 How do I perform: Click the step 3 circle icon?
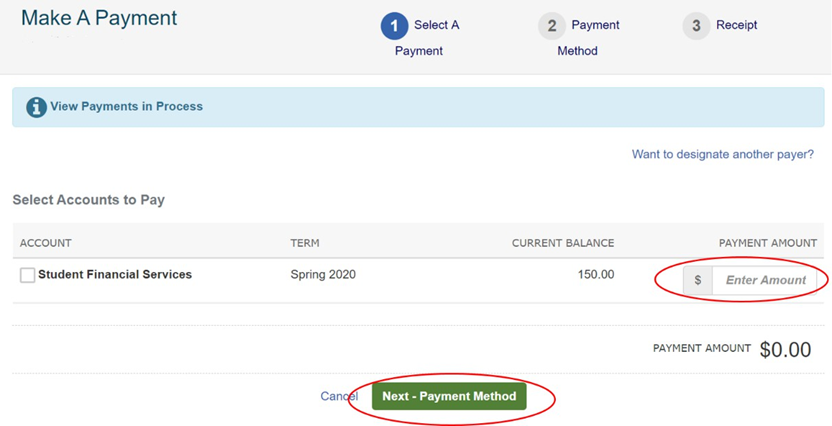(696, 26)
